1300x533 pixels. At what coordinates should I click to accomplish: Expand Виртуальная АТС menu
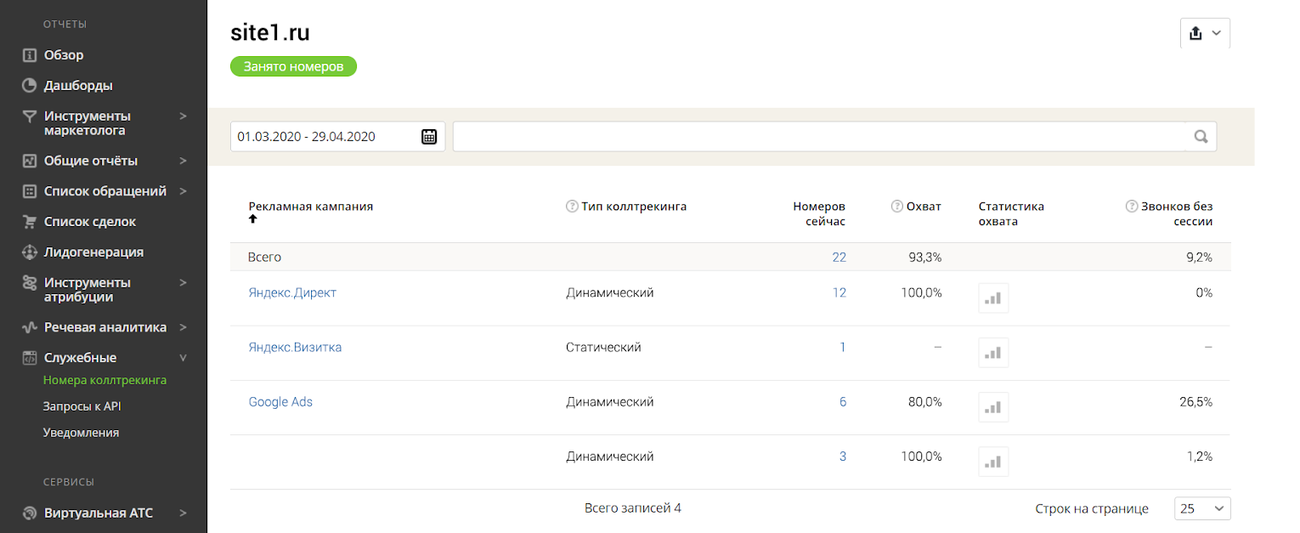click(x=183, y=513)
